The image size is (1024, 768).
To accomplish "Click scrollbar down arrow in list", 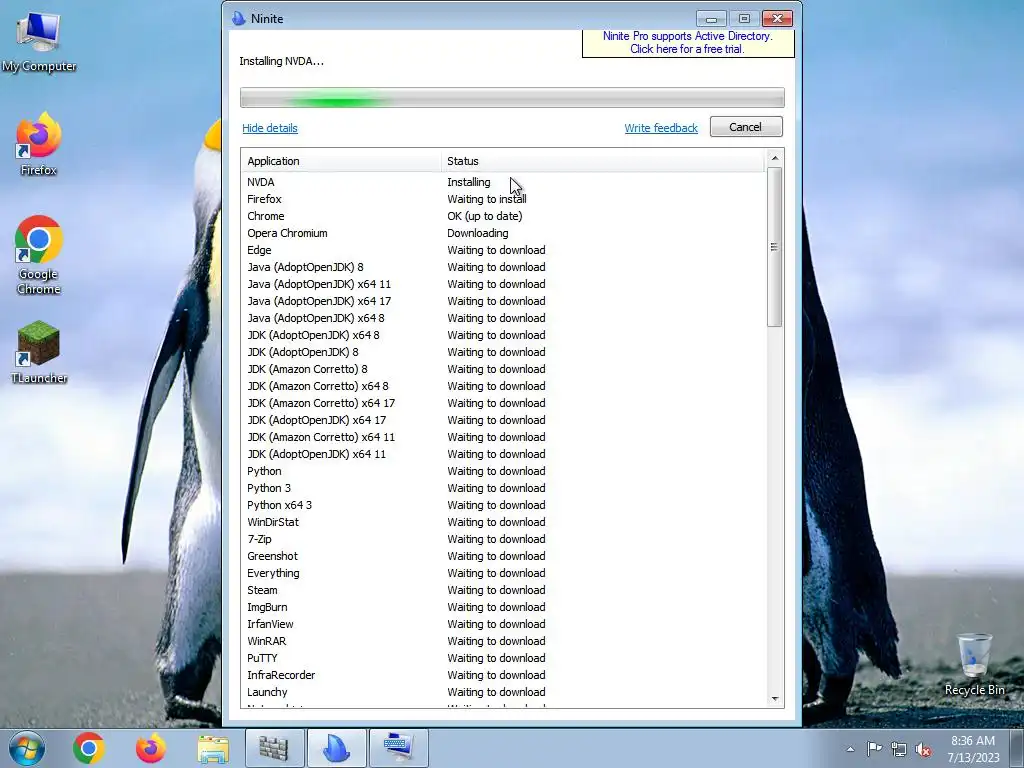I will (x=775, y=698).
